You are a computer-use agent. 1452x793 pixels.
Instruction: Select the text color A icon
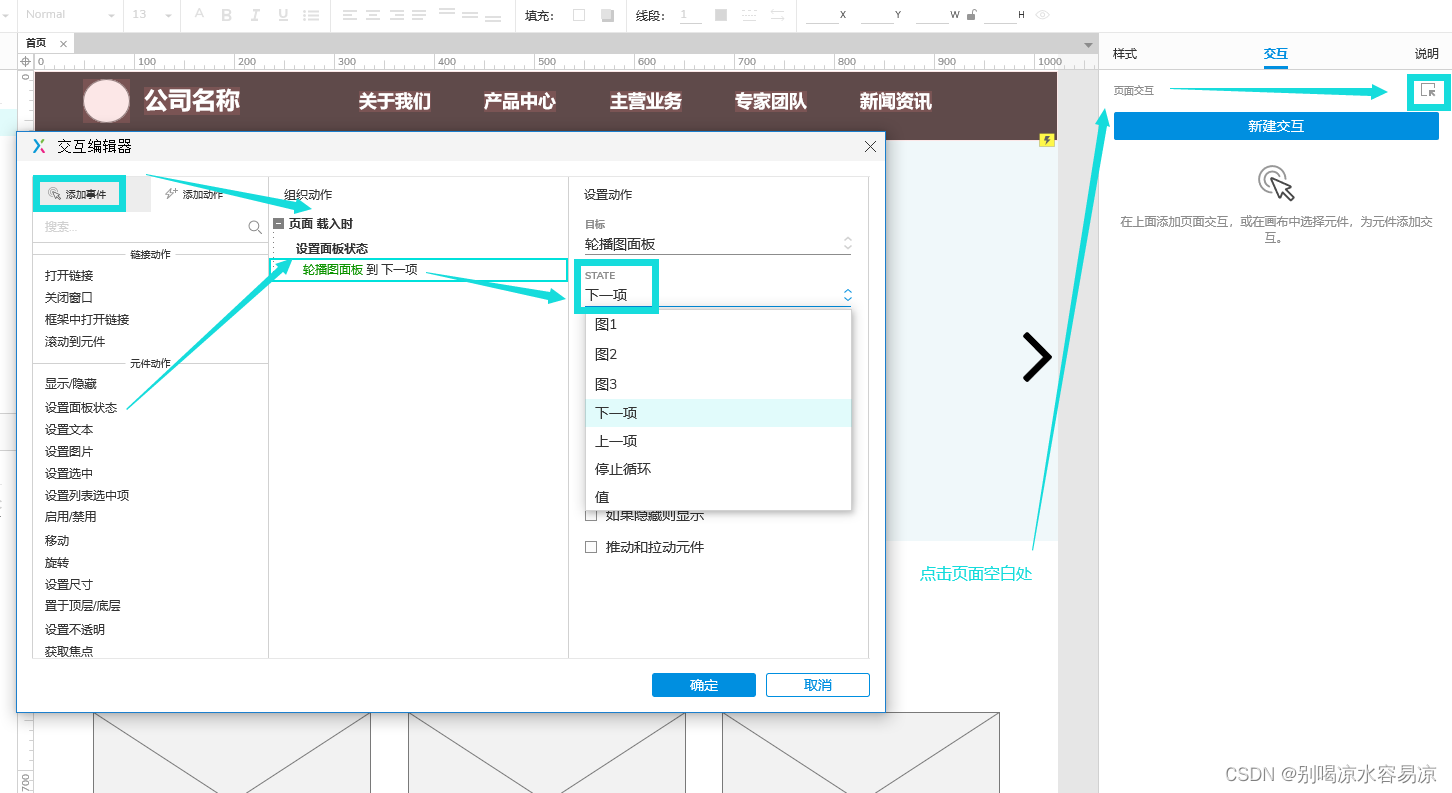[x=199, y=15]
